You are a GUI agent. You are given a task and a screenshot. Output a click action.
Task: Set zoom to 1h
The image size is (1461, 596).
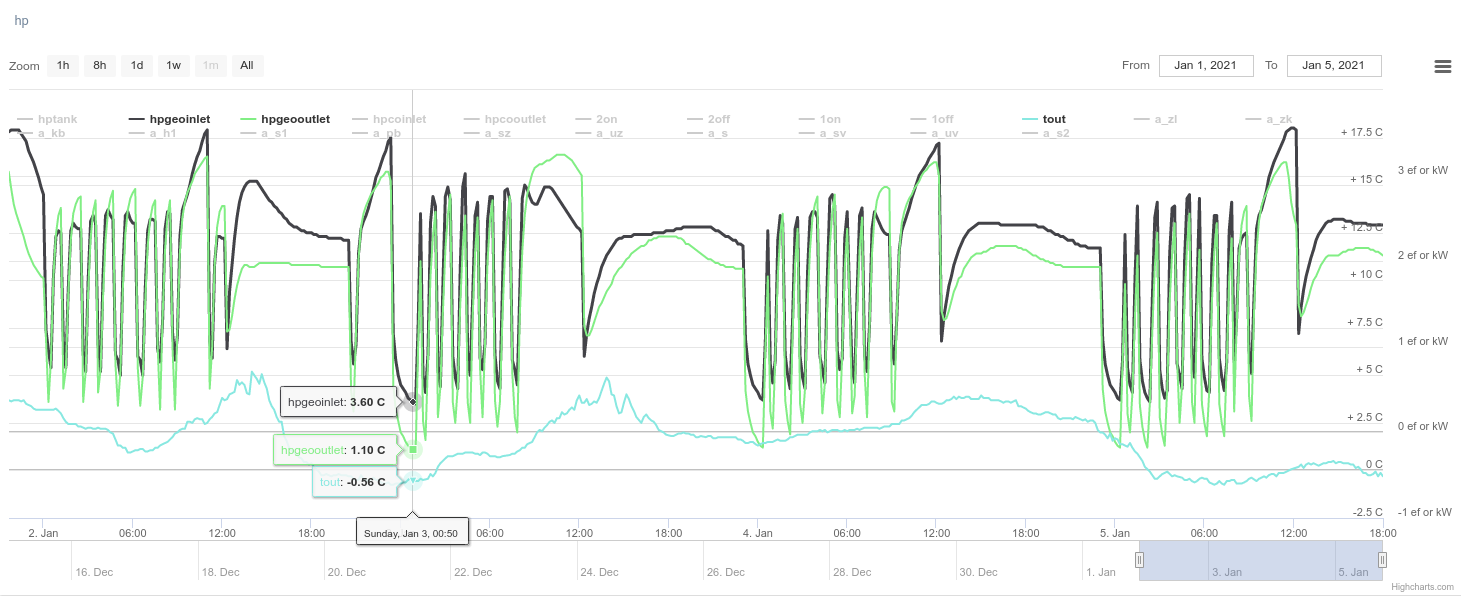(63, 66)
